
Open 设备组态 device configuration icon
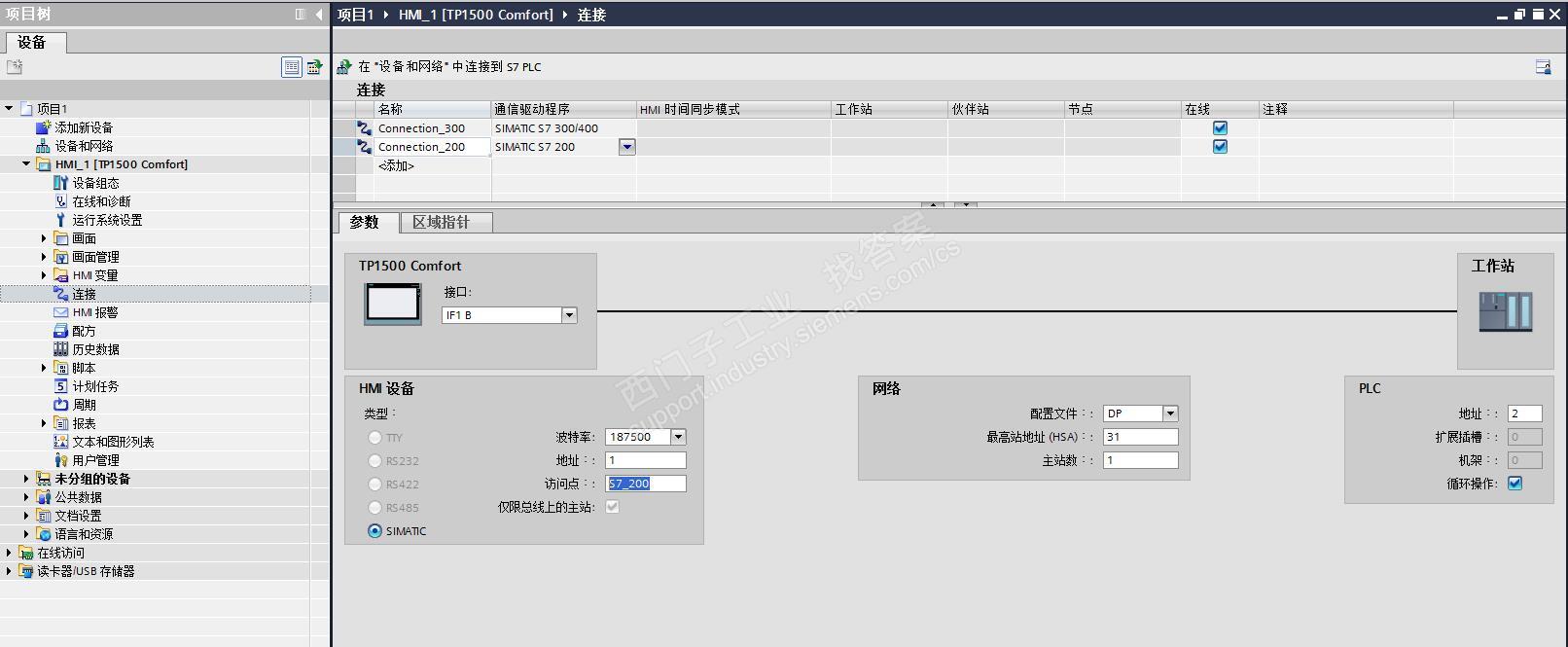(x=60, y=183)
